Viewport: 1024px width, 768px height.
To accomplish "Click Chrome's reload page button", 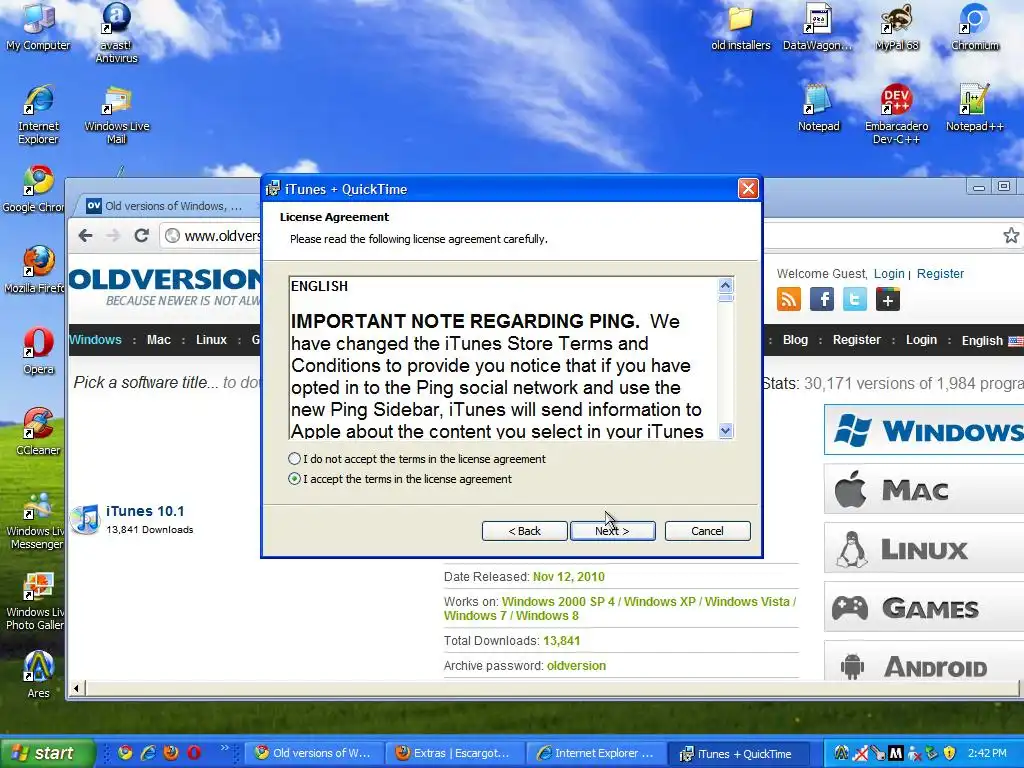I will 141,235.
